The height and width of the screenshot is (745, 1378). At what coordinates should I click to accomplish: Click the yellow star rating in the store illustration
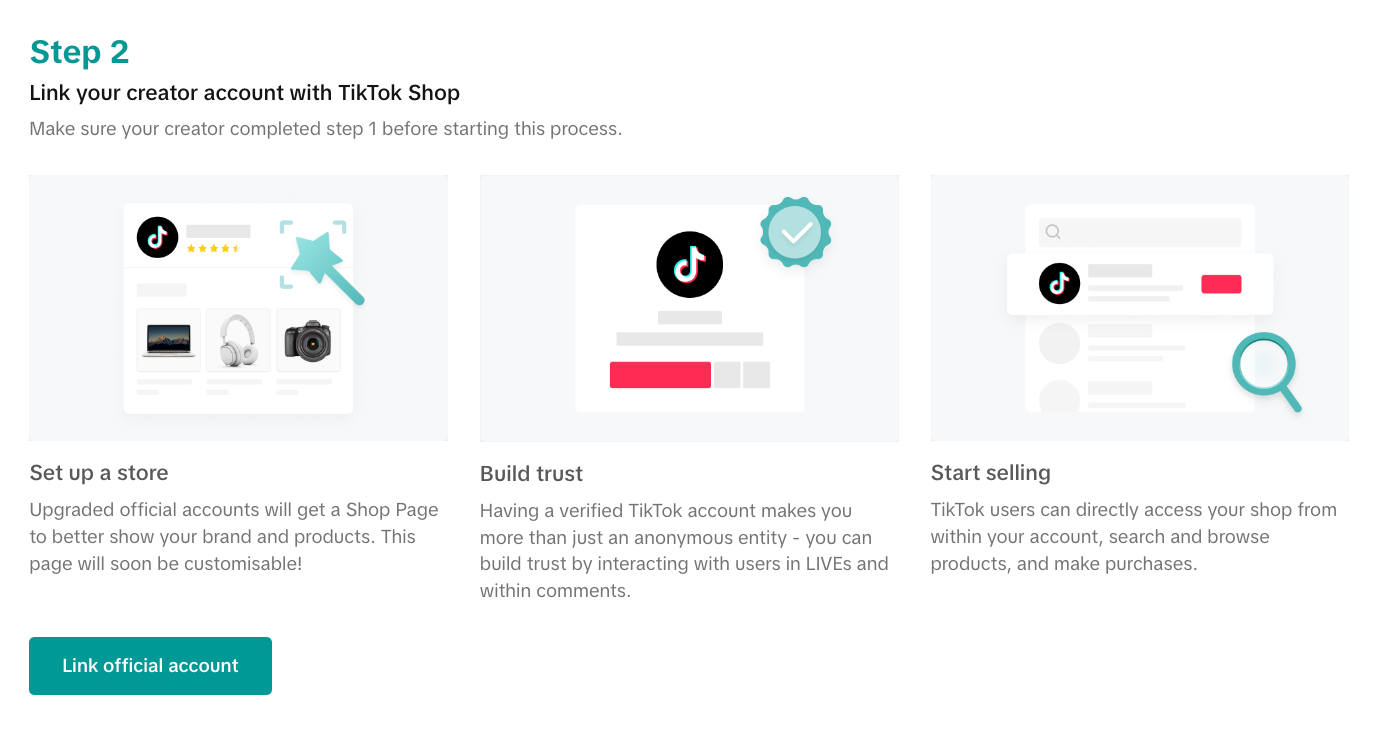(213, 248)
